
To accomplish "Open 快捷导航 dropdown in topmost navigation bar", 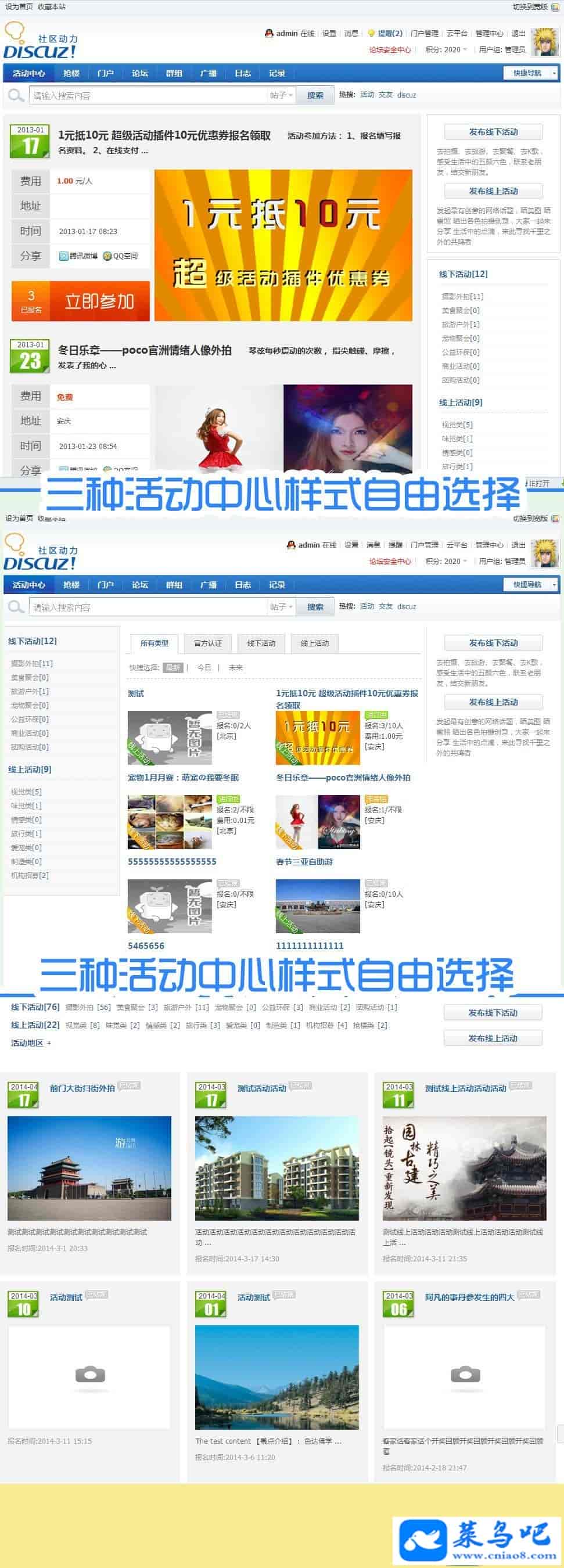I will click(530, 73).
